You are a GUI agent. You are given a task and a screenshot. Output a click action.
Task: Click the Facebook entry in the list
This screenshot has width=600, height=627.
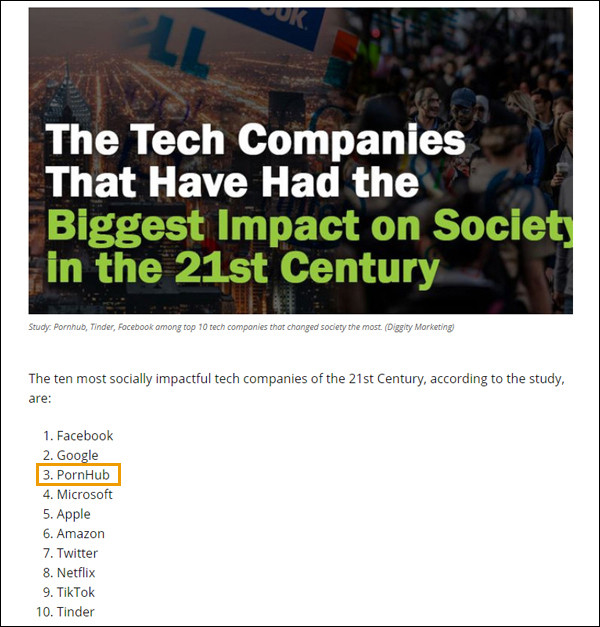click(84, 436)
